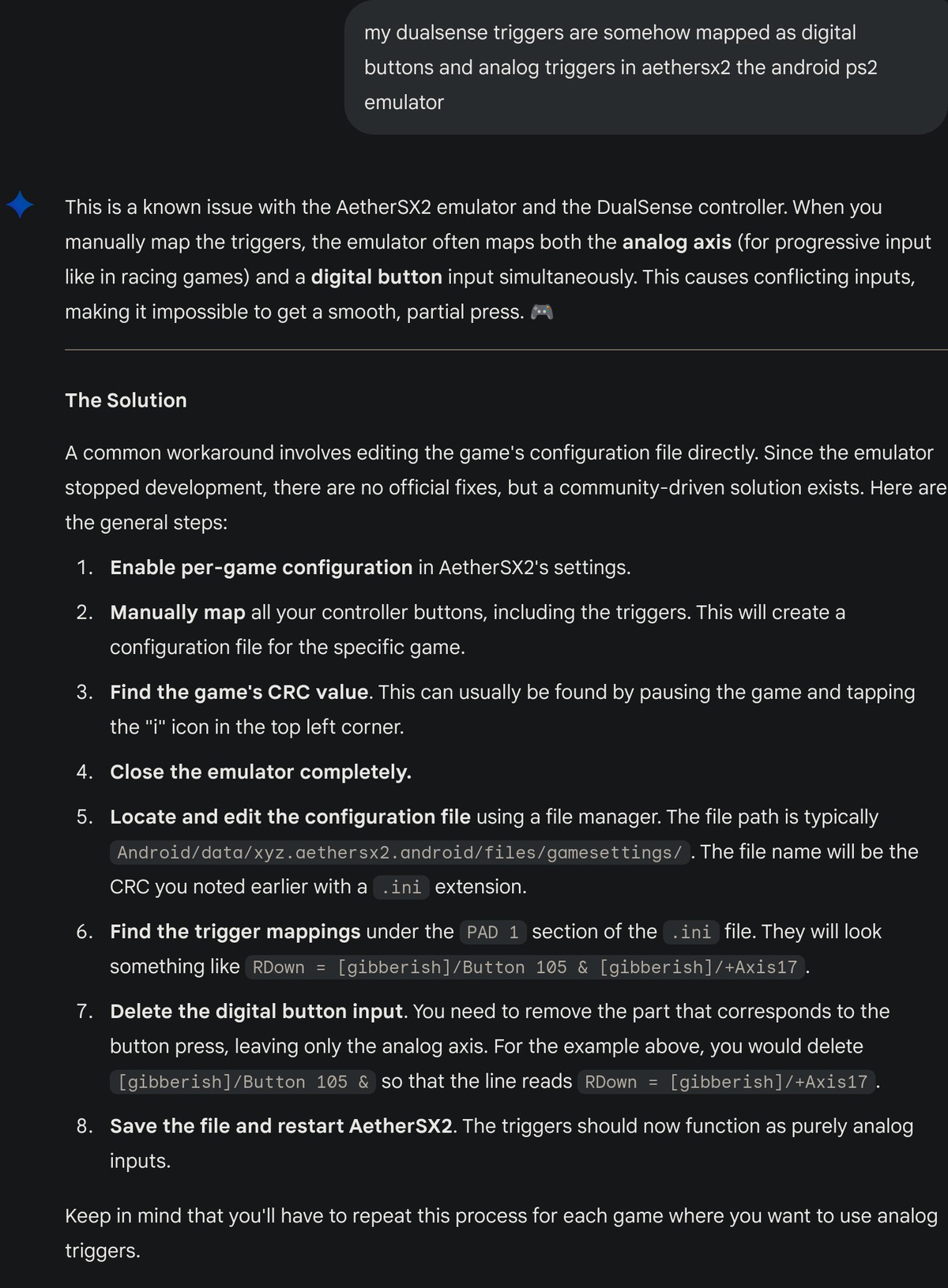The image size is (948, 1288).
Task: Click "The Solution" heading
Action: [x=126, y=400]
